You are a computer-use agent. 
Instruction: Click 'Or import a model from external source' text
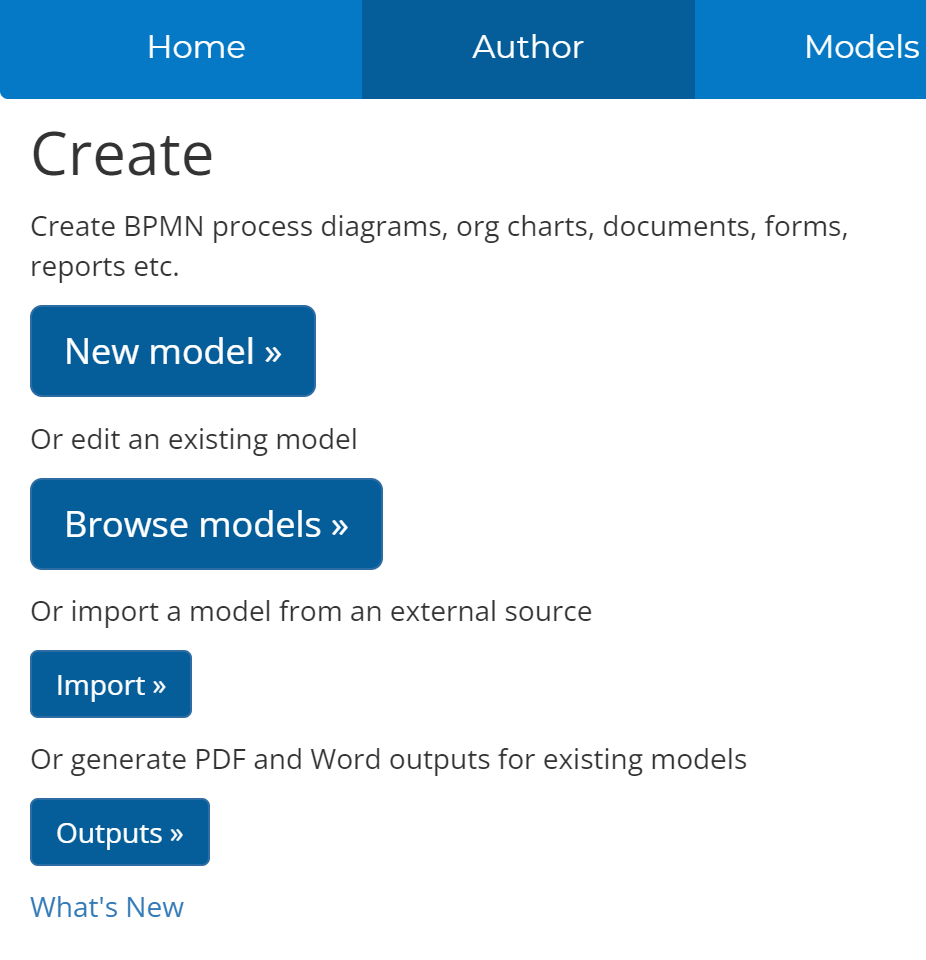(x=311, y=611)
